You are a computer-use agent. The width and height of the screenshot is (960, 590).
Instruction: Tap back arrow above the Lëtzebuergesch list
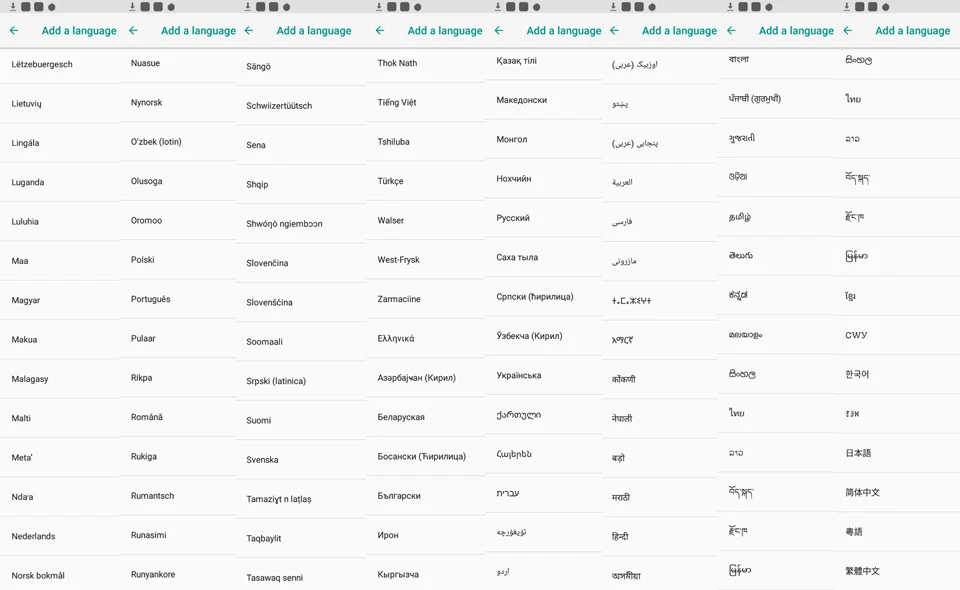[14, 31]
